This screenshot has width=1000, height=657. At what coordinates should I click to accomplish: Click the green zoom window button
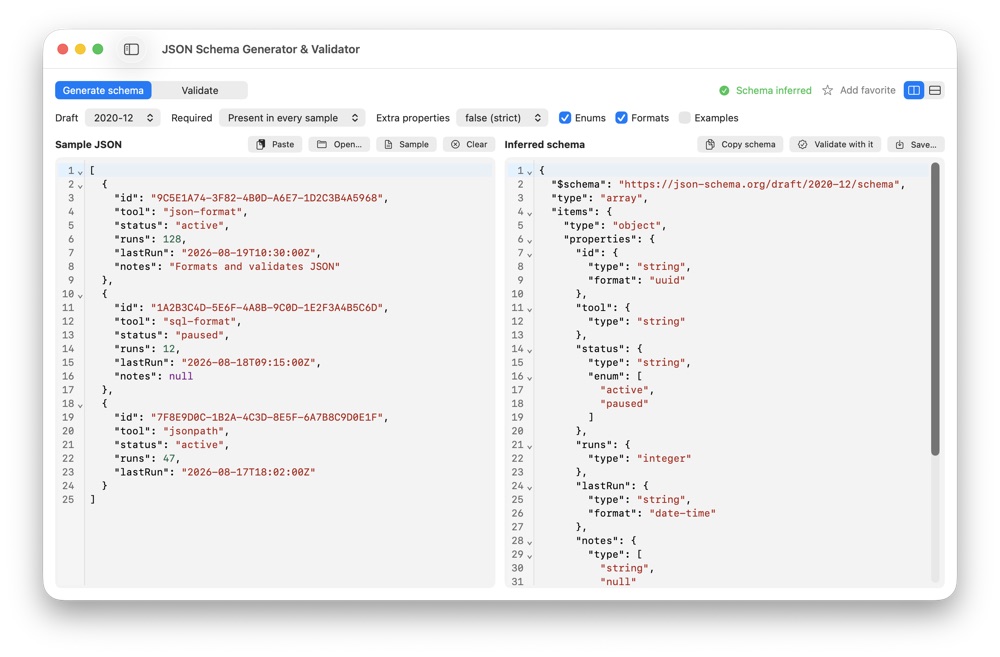98,49
